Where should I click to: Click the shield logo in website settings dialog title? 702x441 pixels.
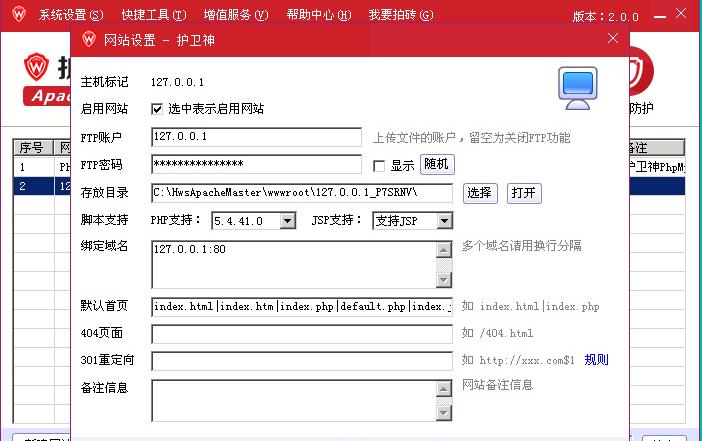click(89, 39)
